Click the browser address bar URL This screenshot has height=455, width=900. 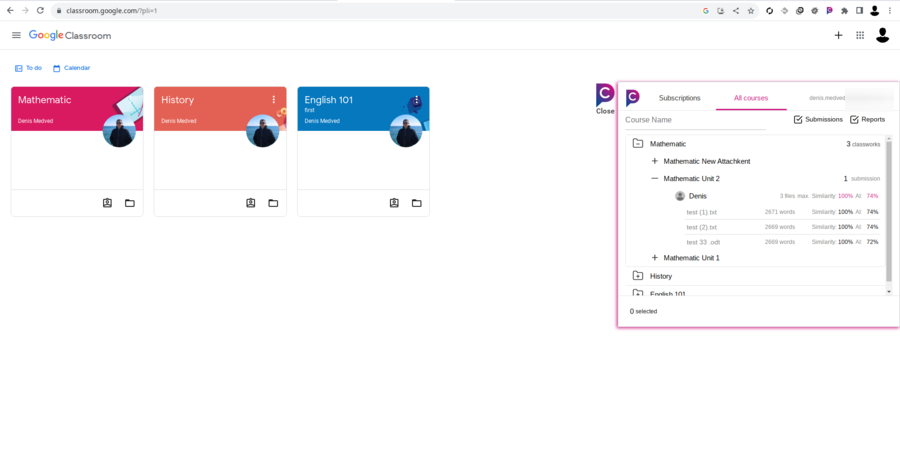[111, 10]
